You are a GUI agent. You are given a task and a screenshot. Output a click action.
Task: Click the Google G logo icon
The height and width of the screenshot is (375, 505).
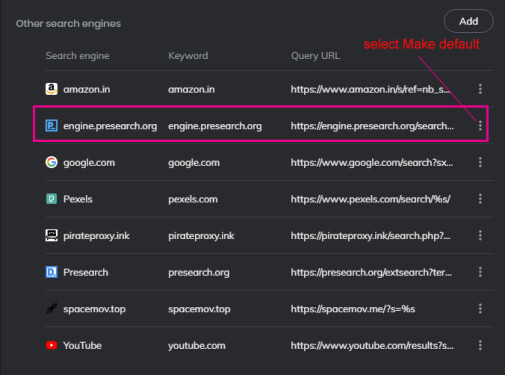click(51, 162)
